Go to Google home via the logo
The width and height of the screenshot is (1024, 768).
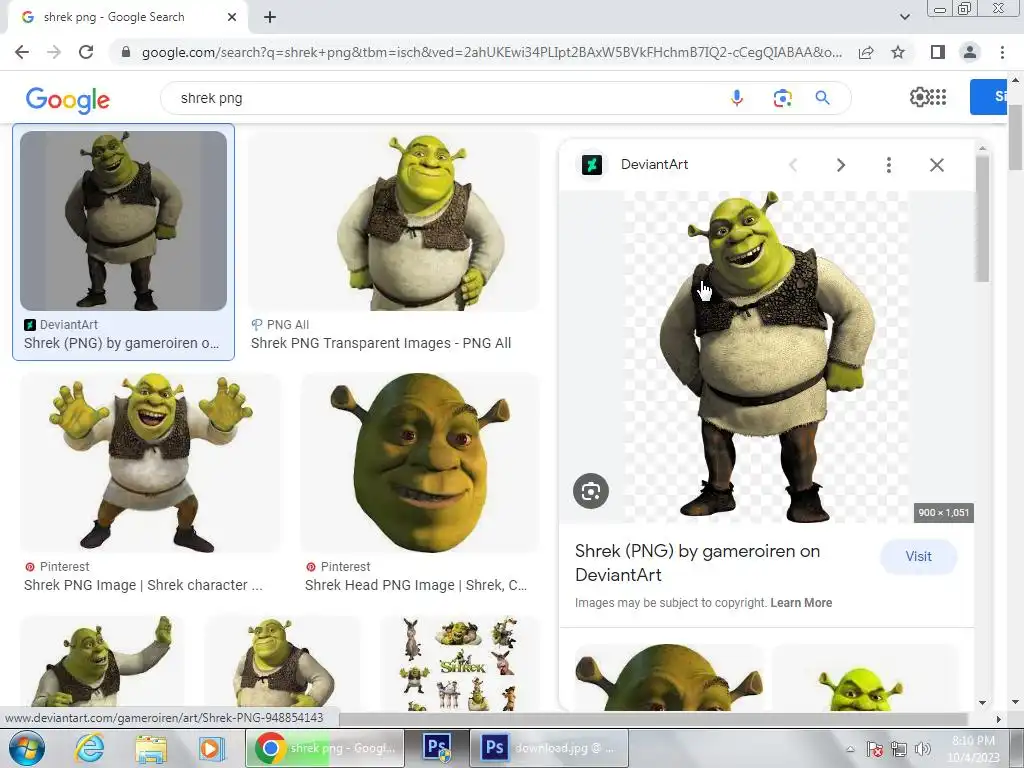(68, 99)
